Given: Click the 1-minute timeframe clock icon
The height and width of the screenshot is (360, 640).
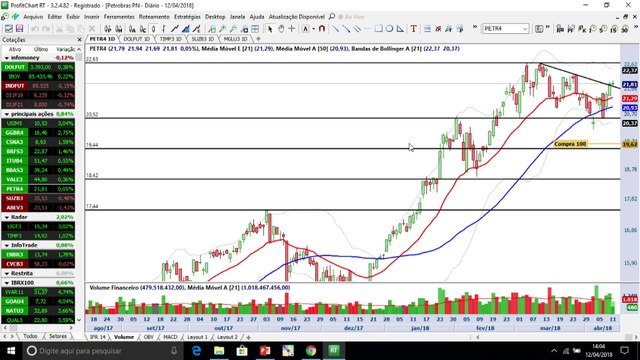Looking at the screenshot, I should (593, 29).
